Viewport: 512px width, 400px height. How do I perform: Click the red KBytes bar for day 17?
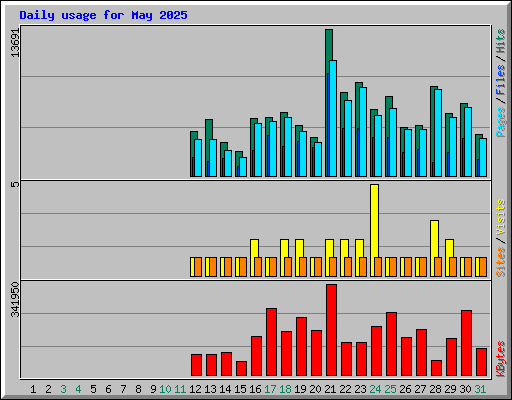(x=271, y=342)
